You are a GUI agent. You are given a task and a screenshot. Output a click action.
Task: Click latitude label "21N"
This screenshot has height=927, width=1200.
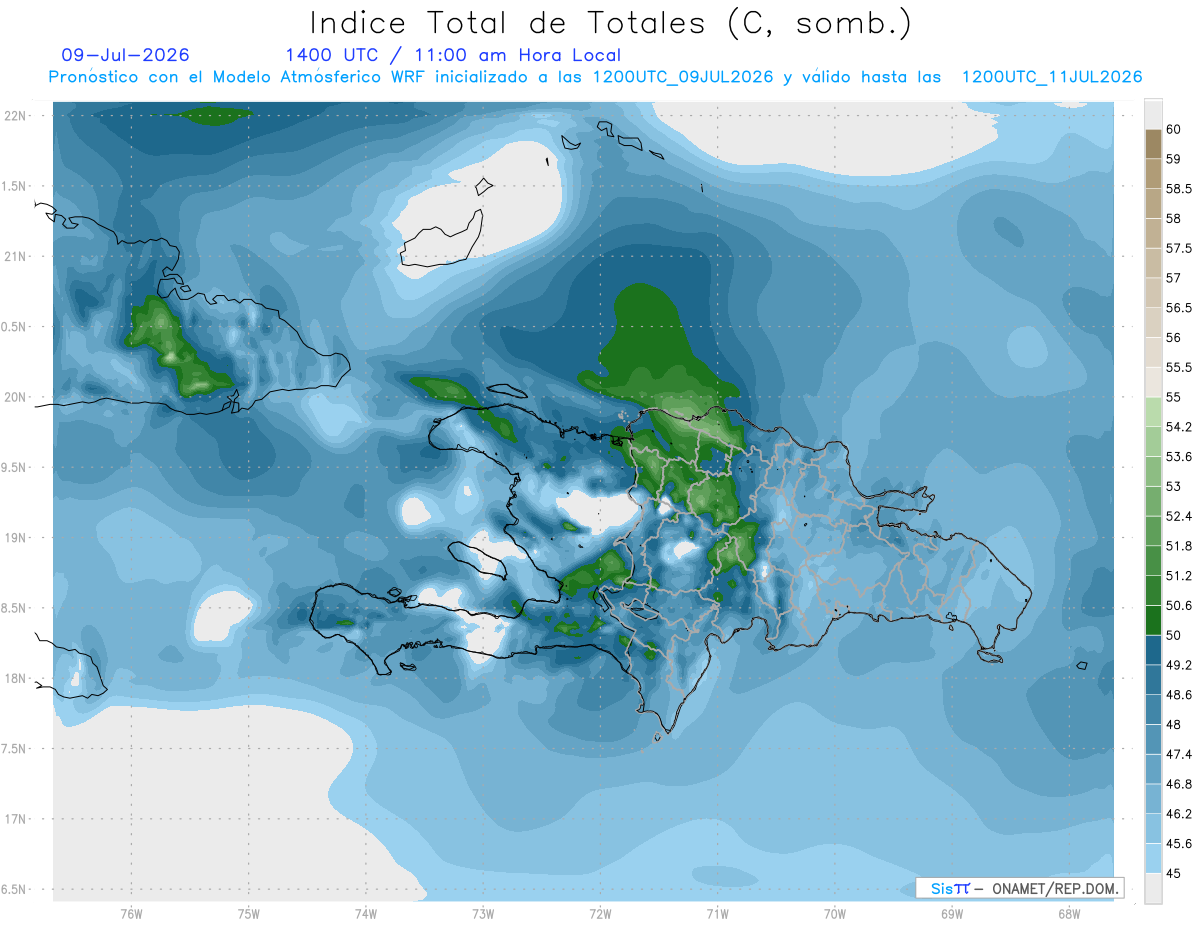coord(16,257)
